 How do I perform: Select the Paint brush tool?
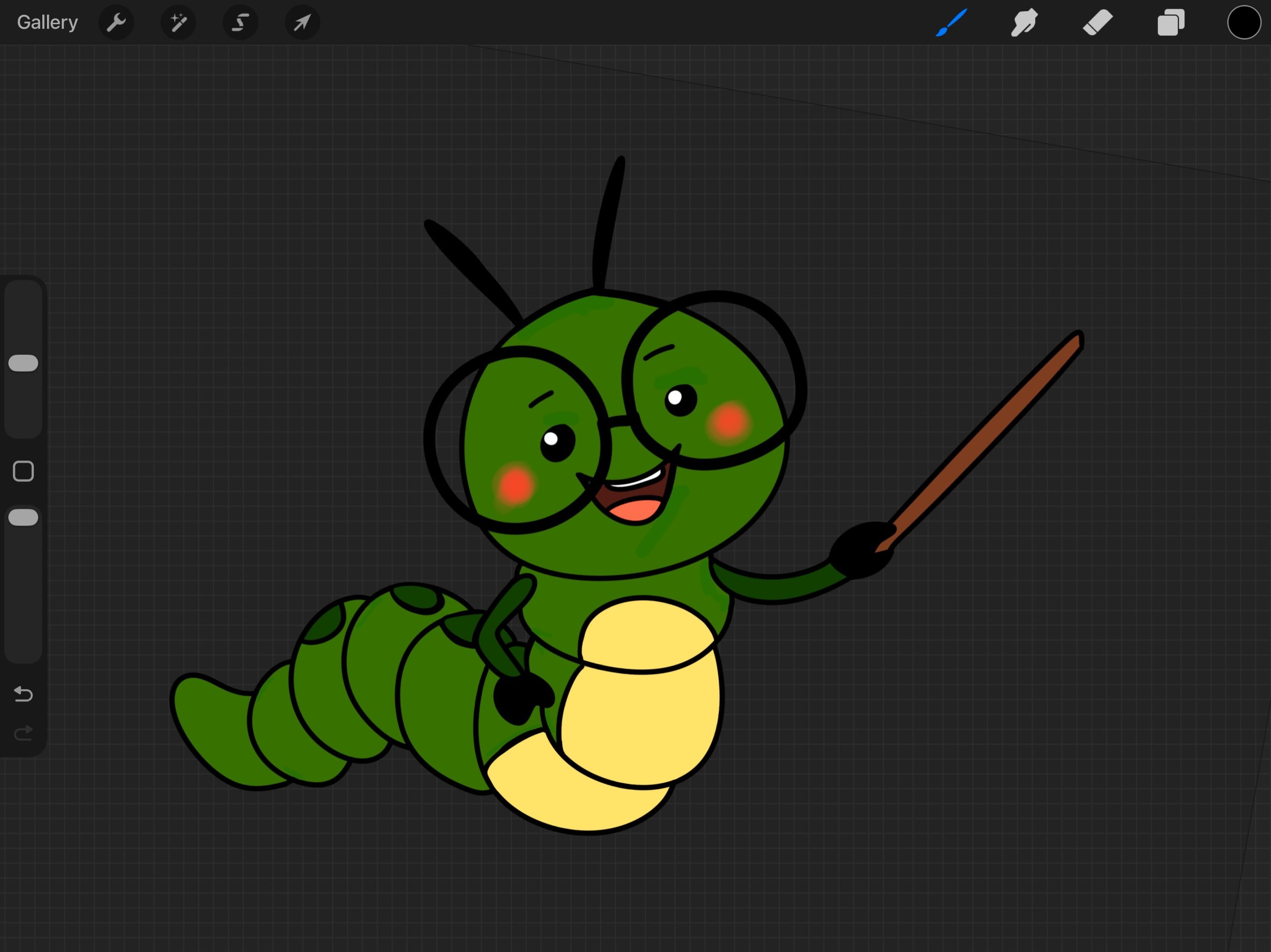[952, 22]
